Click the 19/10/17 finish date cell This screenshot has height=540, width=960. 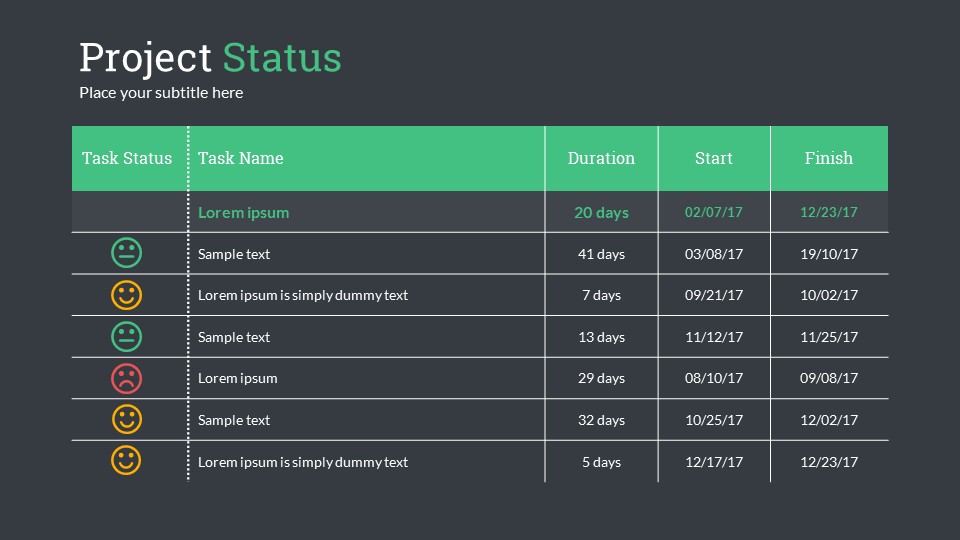coord(829,254)
